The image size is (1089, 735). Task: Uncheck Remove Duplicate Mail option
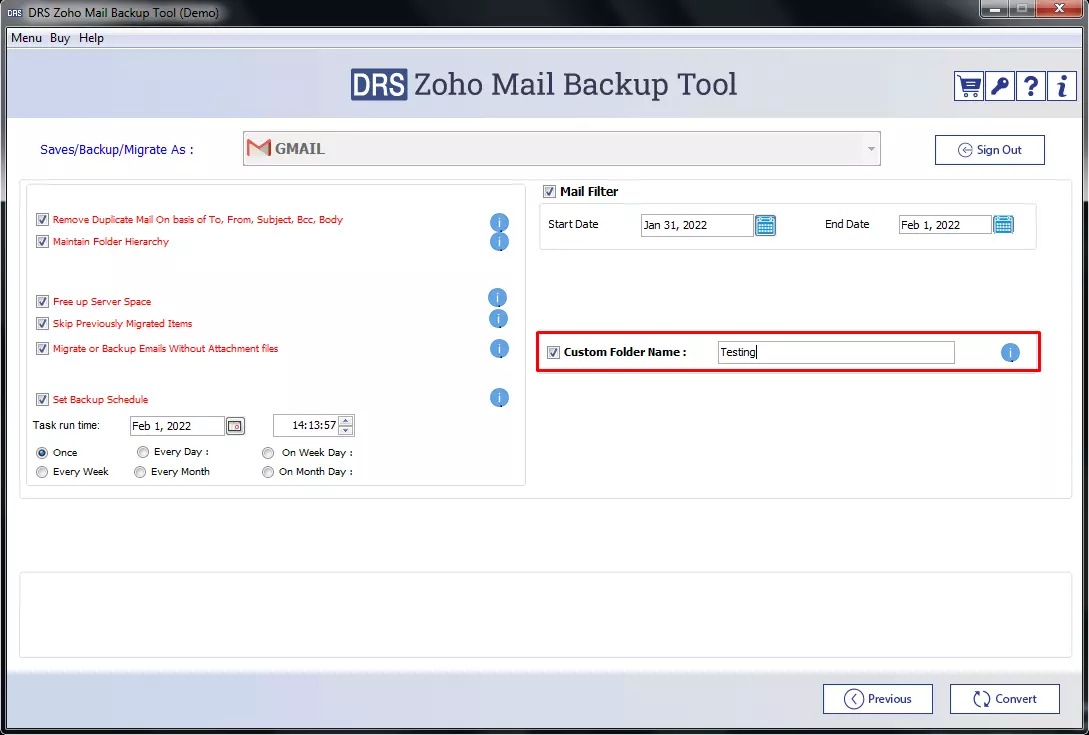click(x=42, y=220)
